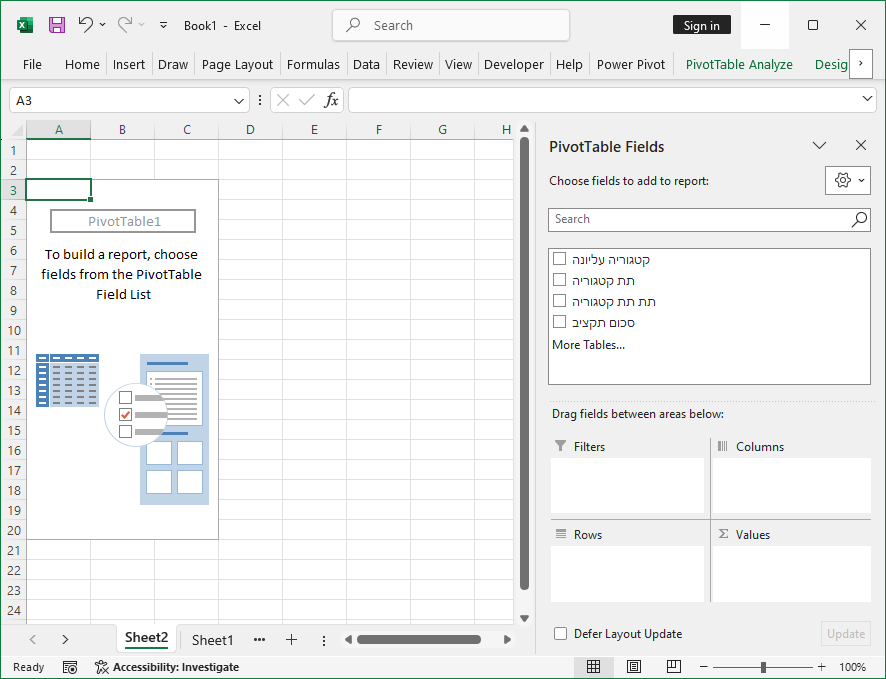Viewport: 886px width, 679px height.
Task: Close the PivotTable Fields pane
Action: tap(860, 146)
